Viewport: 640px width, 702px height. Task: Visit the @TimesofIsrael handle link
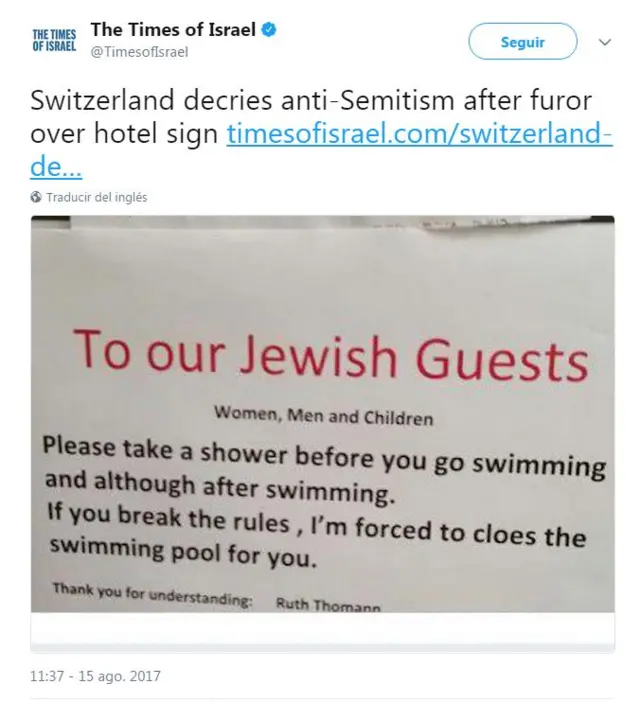pyautogui.click(x=139, y=53)
